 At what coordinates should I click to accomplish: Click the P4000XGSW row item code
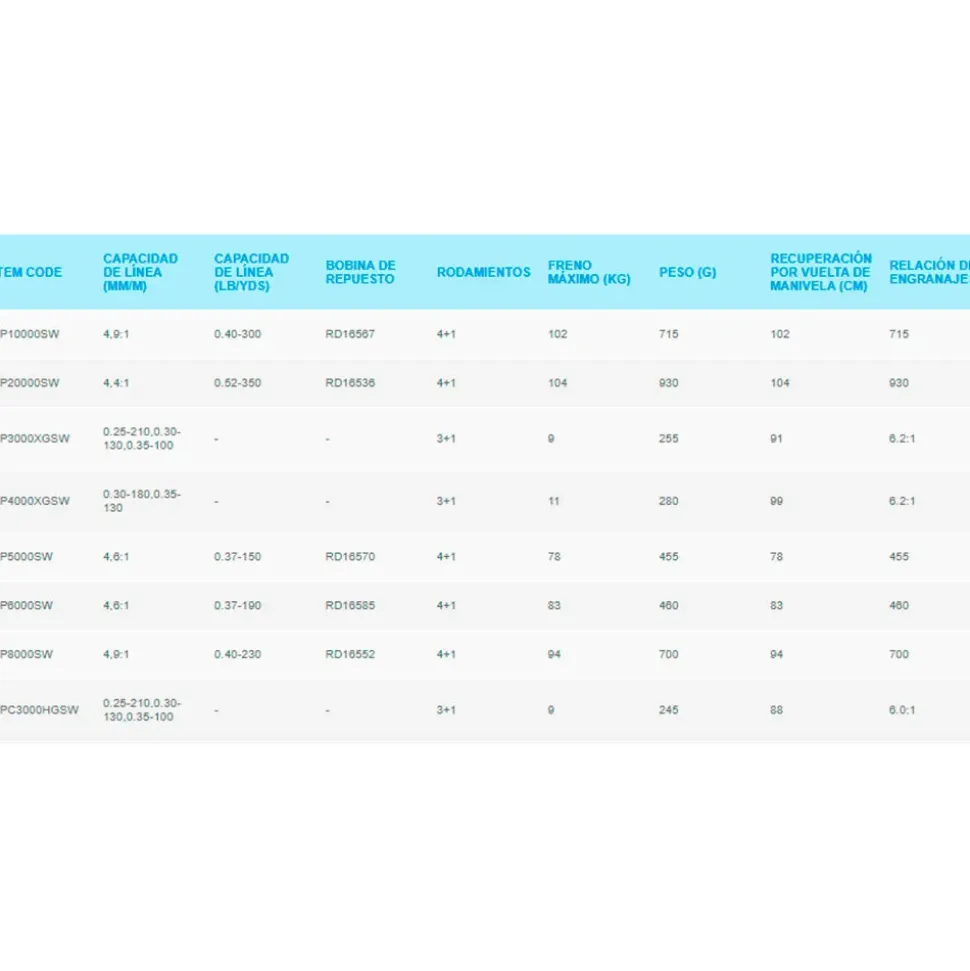(35, 501)
